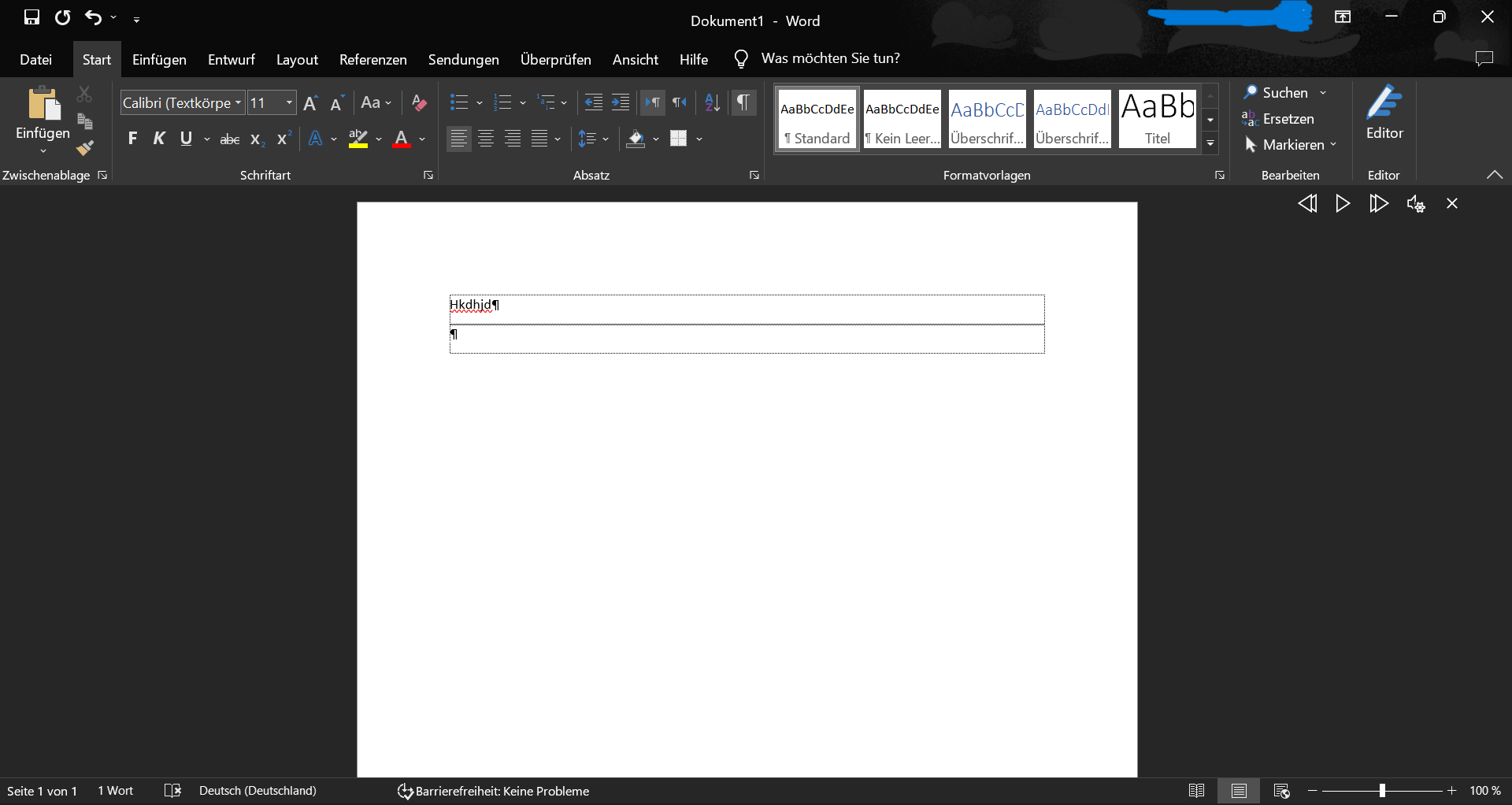Open the Datei menu
Screen dimensions: 1512x805
coord(35,59)
